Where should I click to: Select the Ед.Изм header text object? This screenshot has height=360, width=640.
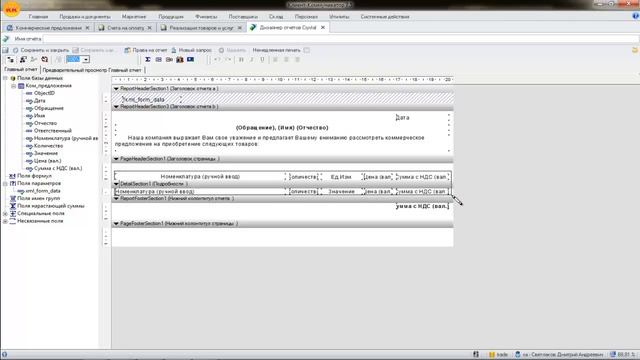(x=341, y=177)
